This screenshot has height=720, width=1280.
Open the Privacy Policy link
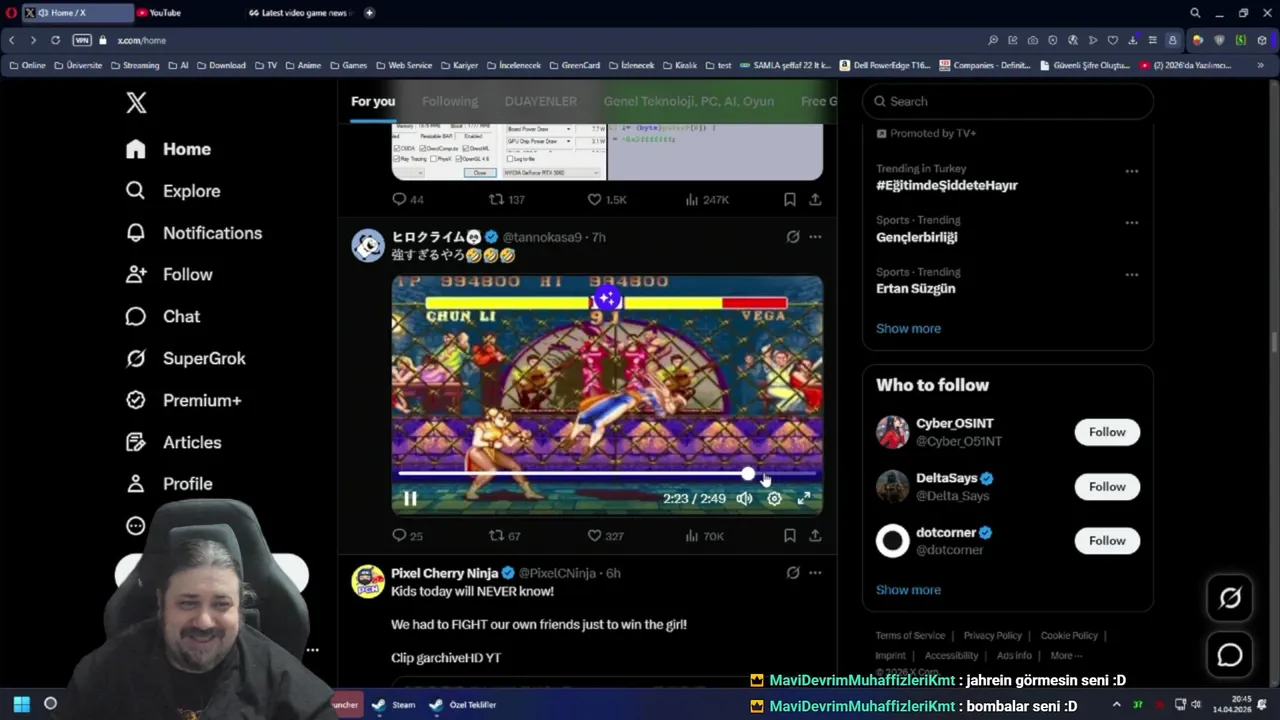pos(992,635)
